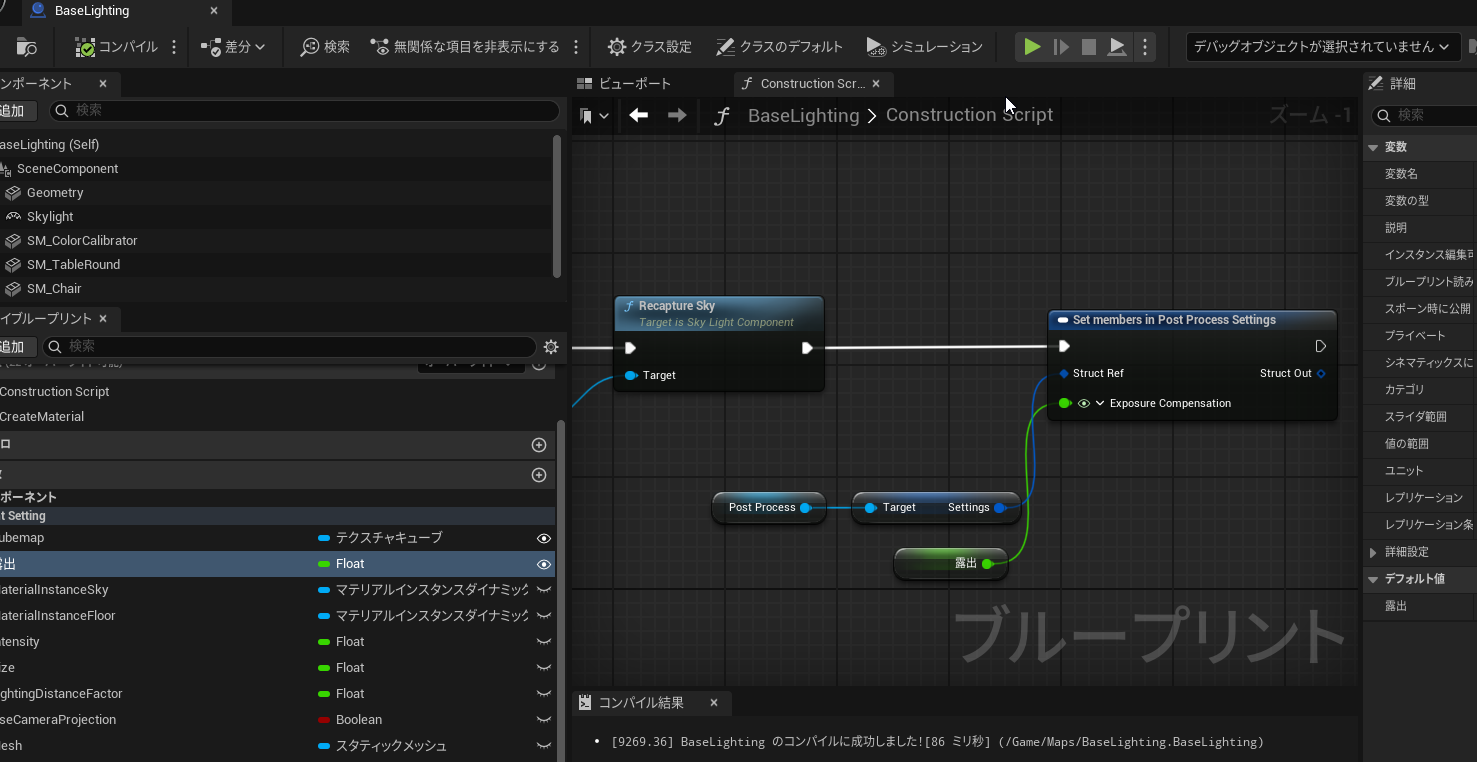The height and width of the screenshot is (762, 1477).
Task: Click the 検索 find toolbar button
Action: click(x=325, y=47)
